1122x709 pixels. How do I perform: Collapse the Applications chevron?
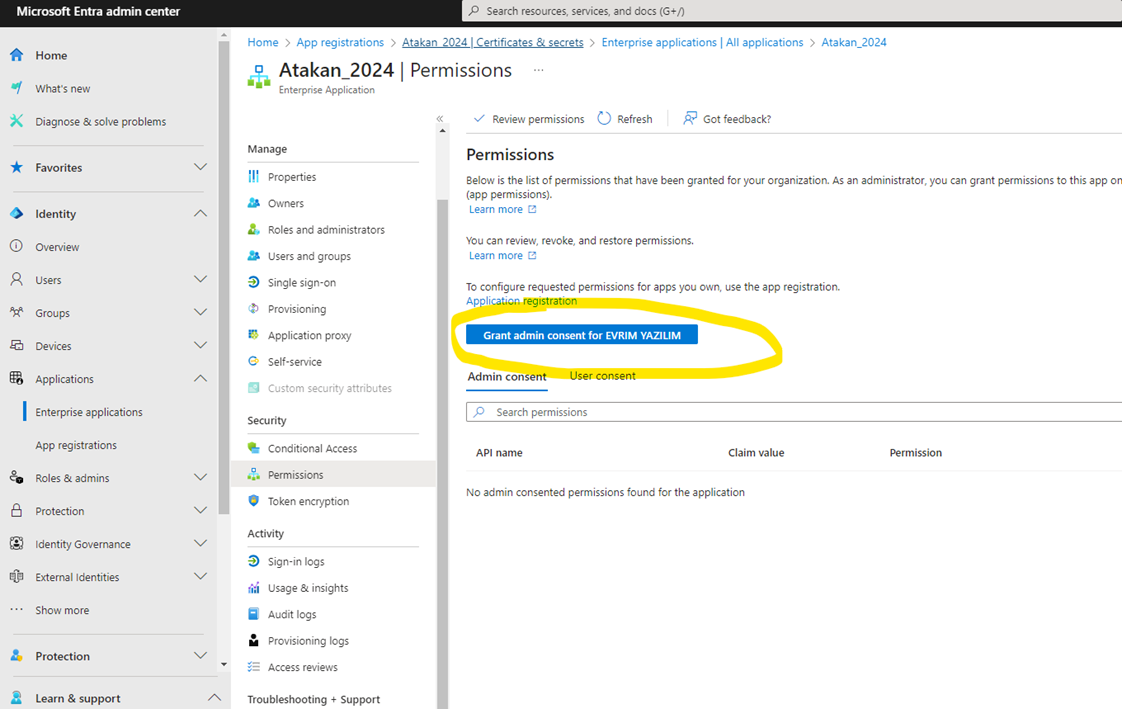[x=200, y=378]
